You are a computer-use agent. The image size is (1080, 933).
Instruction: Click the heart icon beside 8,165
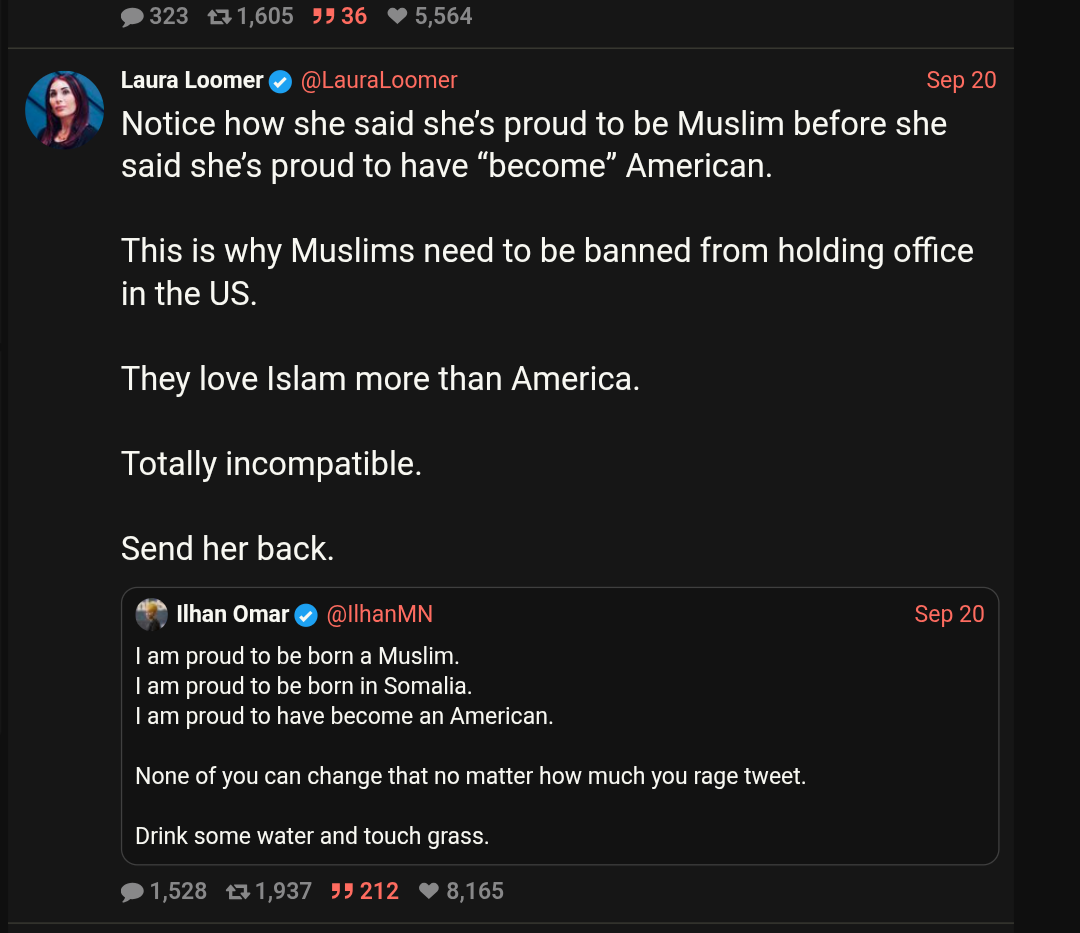coord(429,891)
